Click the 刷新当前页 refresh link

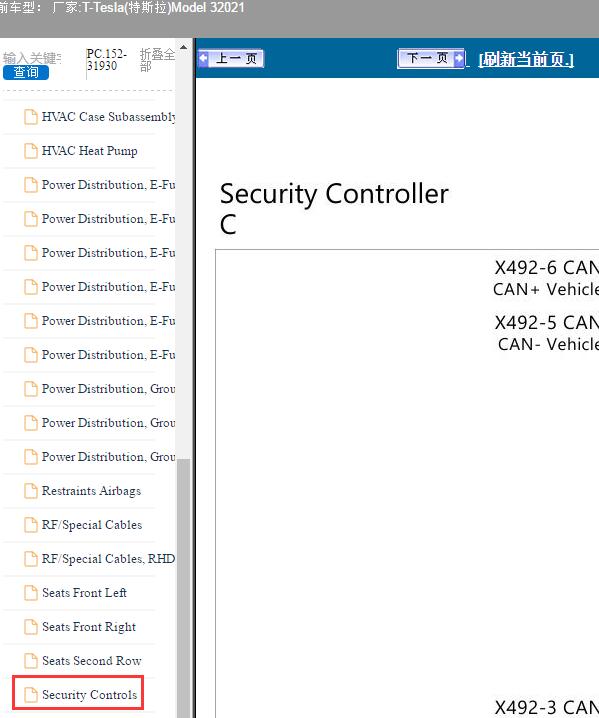tap(526, 60)
